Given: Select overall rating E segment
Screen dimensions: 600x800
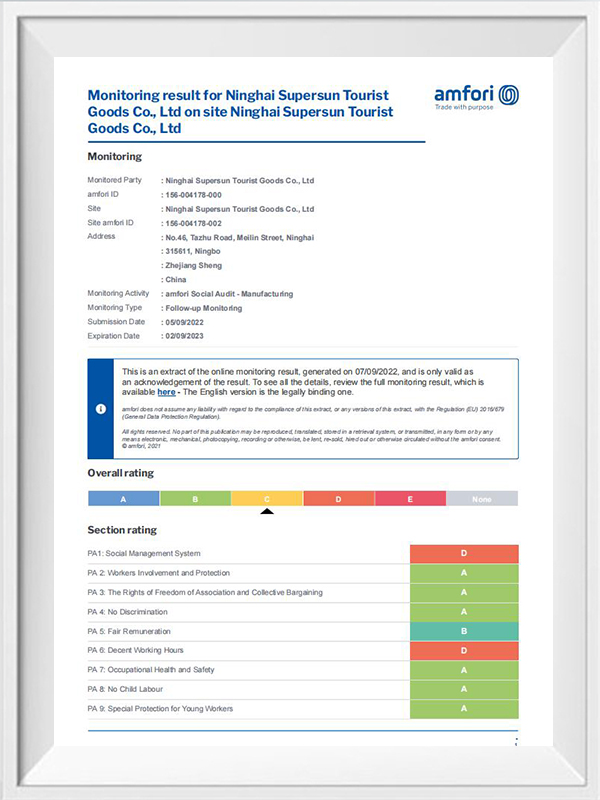Looking at the screenshot, I should click(x=410, y=498).
